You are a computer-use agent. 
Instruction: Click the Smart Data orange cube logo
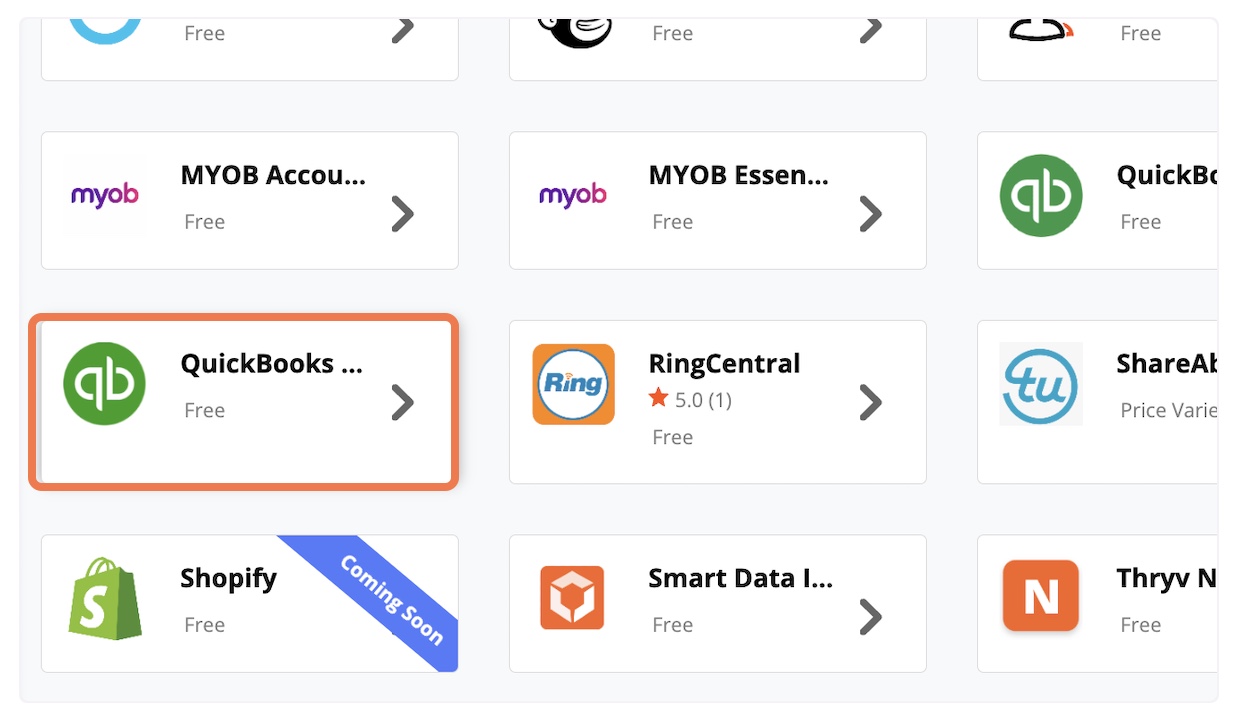point(572,598)
